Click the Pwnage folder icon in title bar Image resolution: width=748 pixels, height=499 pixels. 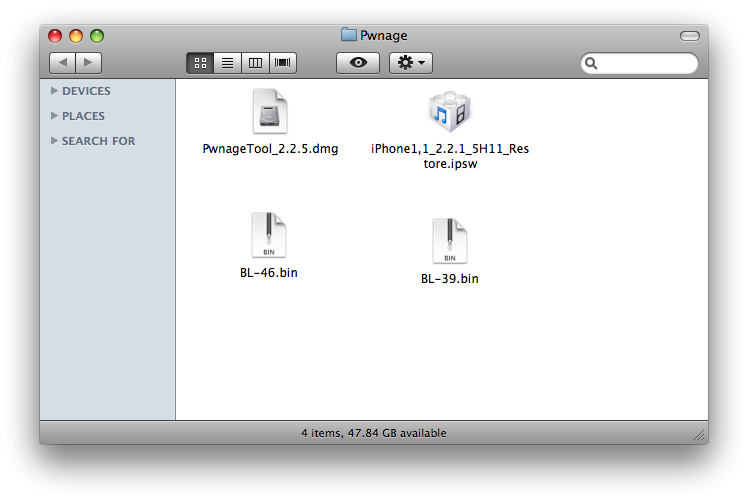pos(348,35)
